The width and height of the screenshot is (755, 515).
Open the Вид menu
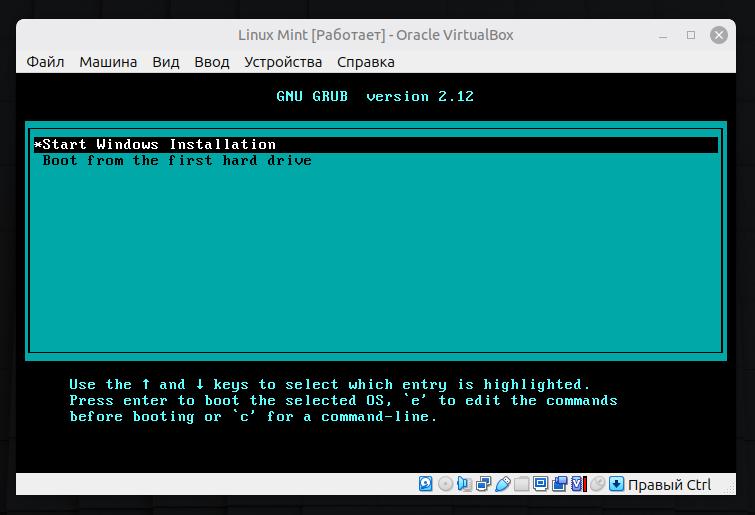pyautogui.click(x=166, y=62)
